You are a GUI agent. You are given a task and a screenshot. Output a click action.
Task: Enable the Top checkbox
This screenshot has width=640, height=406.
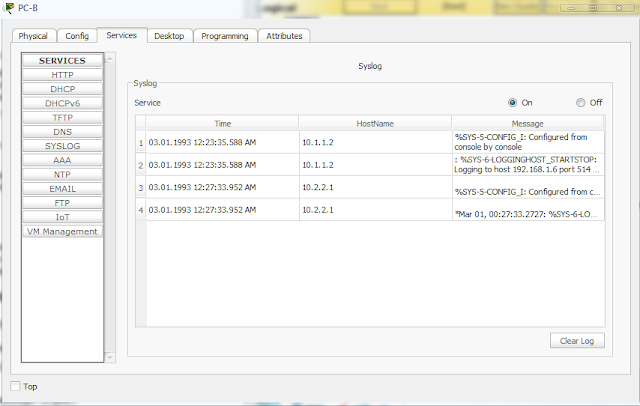[15, 386]
